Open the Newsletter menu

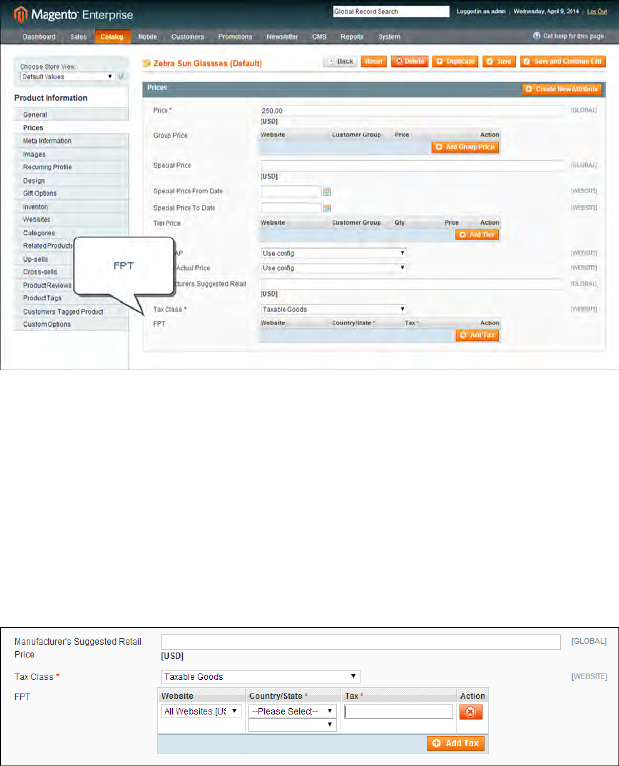(282, 37)
